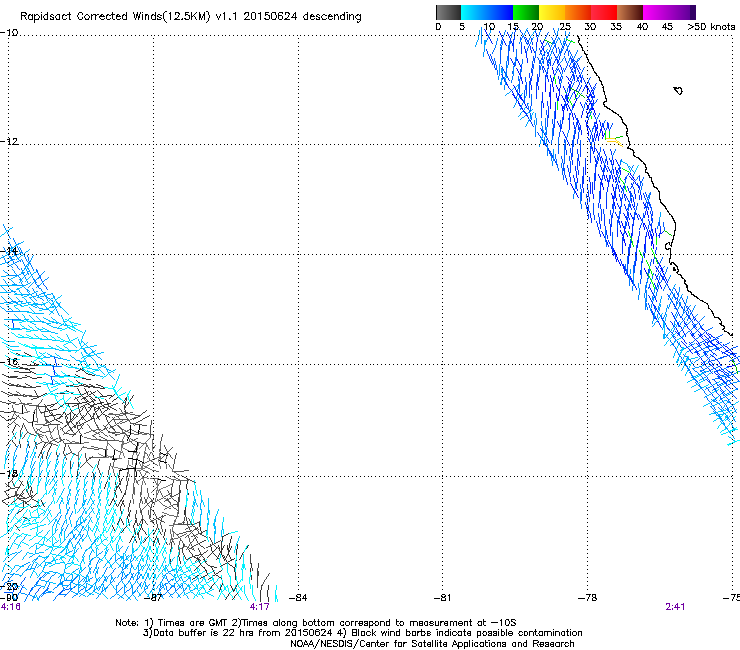Click the '35' label under the color bar
Screen dimensions: 740x650
coord(616,27)
